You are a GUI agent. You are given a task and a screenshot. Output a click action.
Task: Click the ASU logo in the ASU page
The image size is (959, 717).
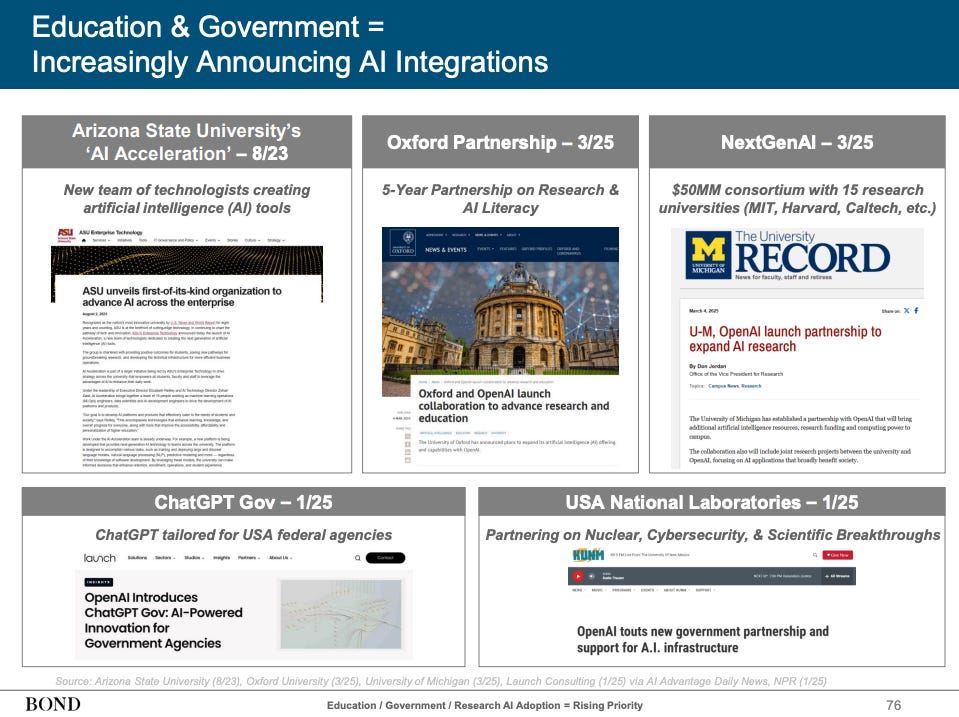65,236
